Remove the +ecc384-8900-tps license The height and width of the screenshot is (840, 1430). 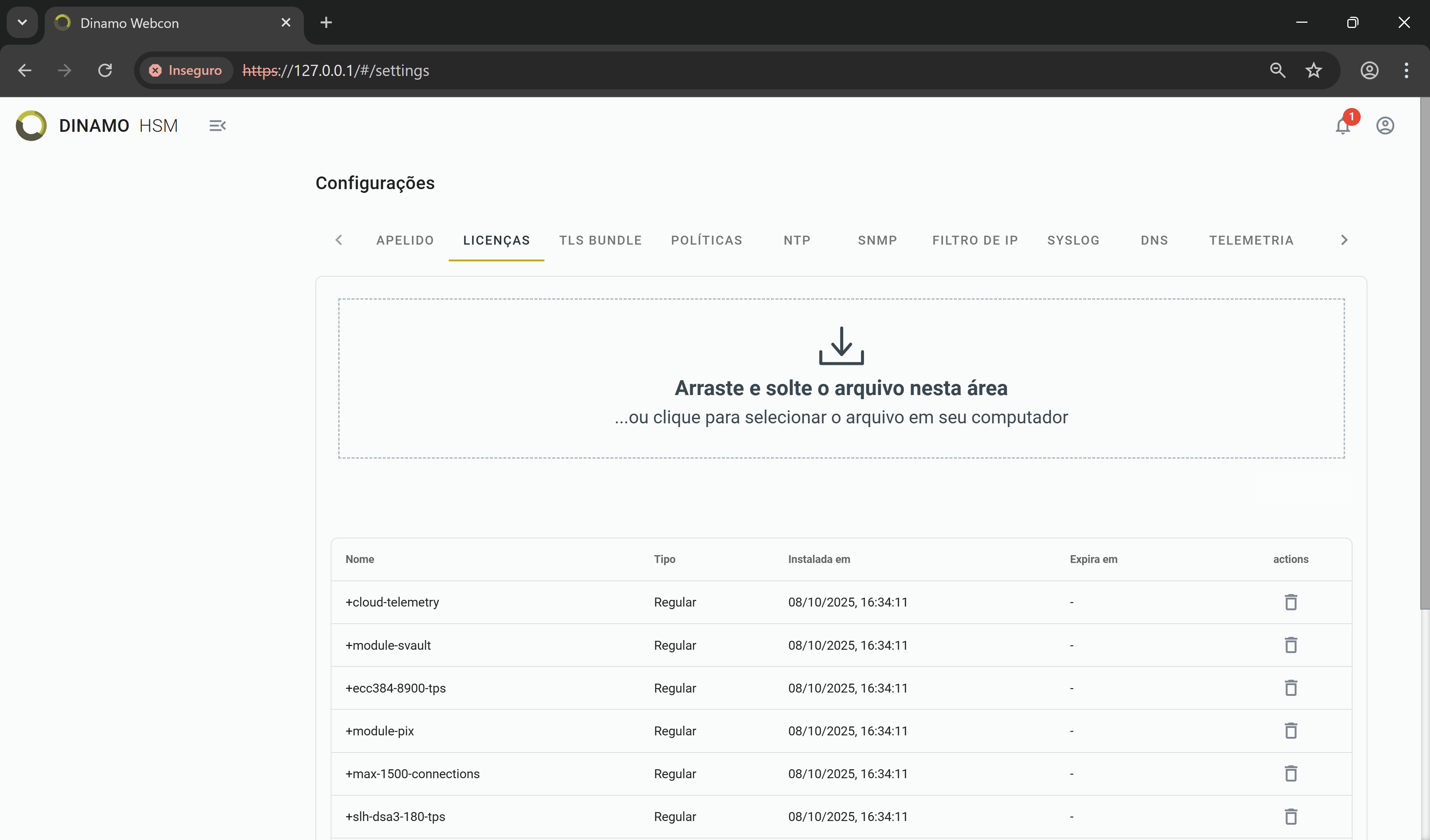click(x=1290, y=688)
